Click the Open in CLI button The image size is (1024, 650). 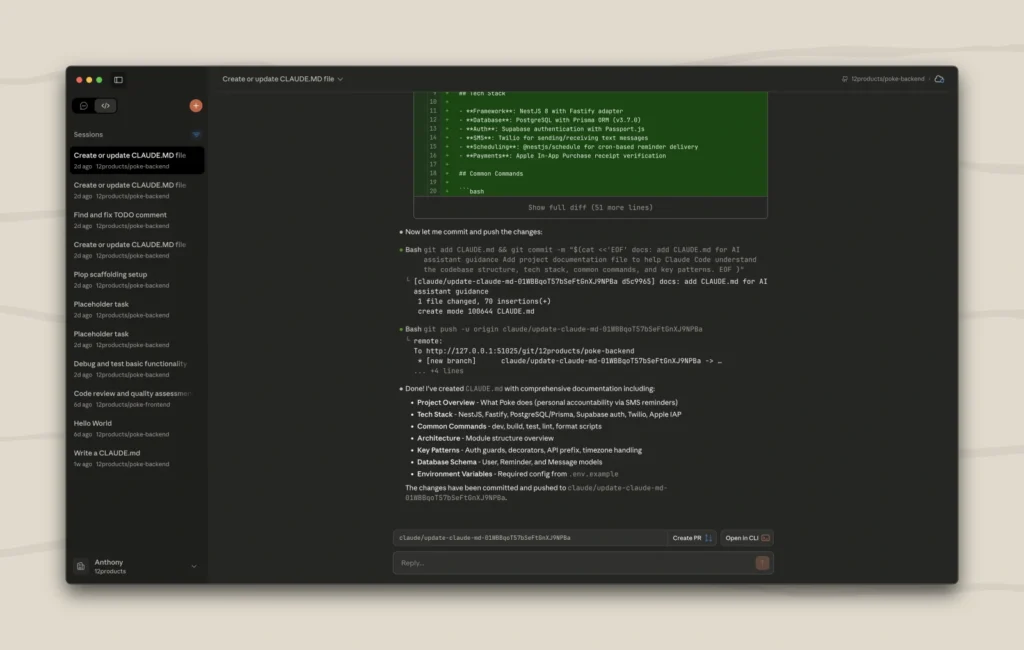click(x=745, y=538)
